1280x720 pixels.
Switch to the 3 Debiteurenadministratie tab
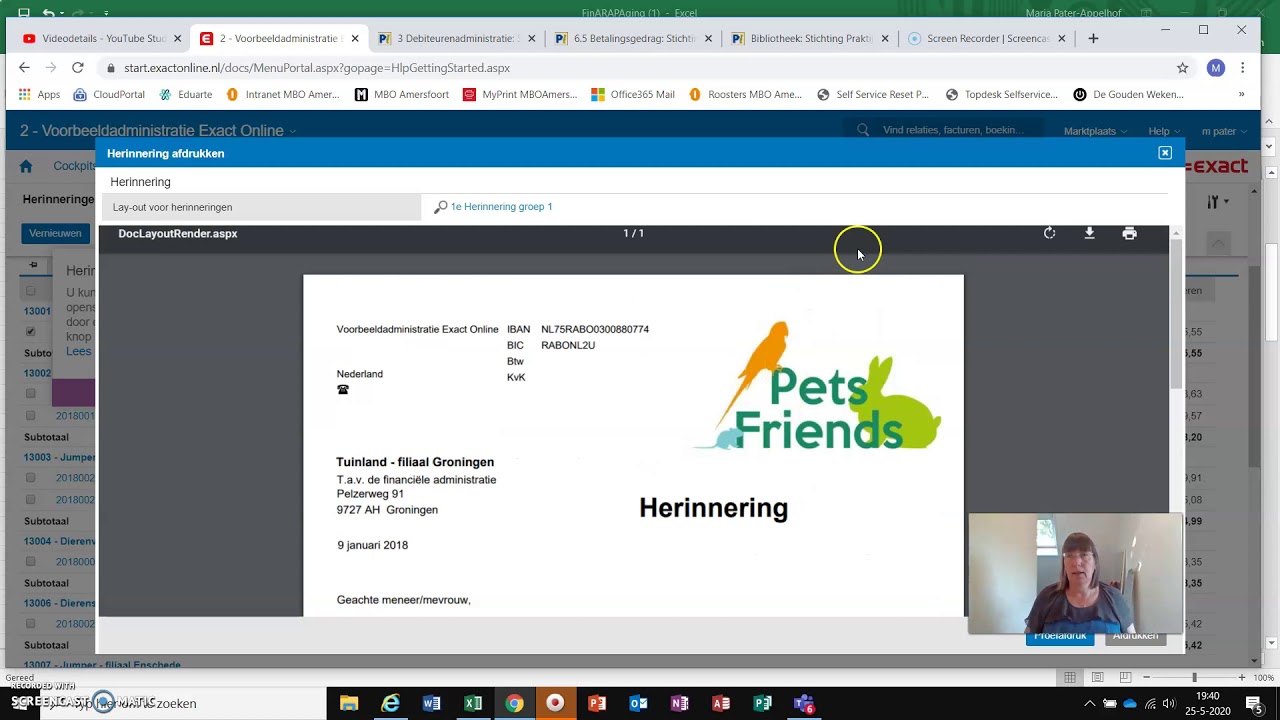click(456, 38)
